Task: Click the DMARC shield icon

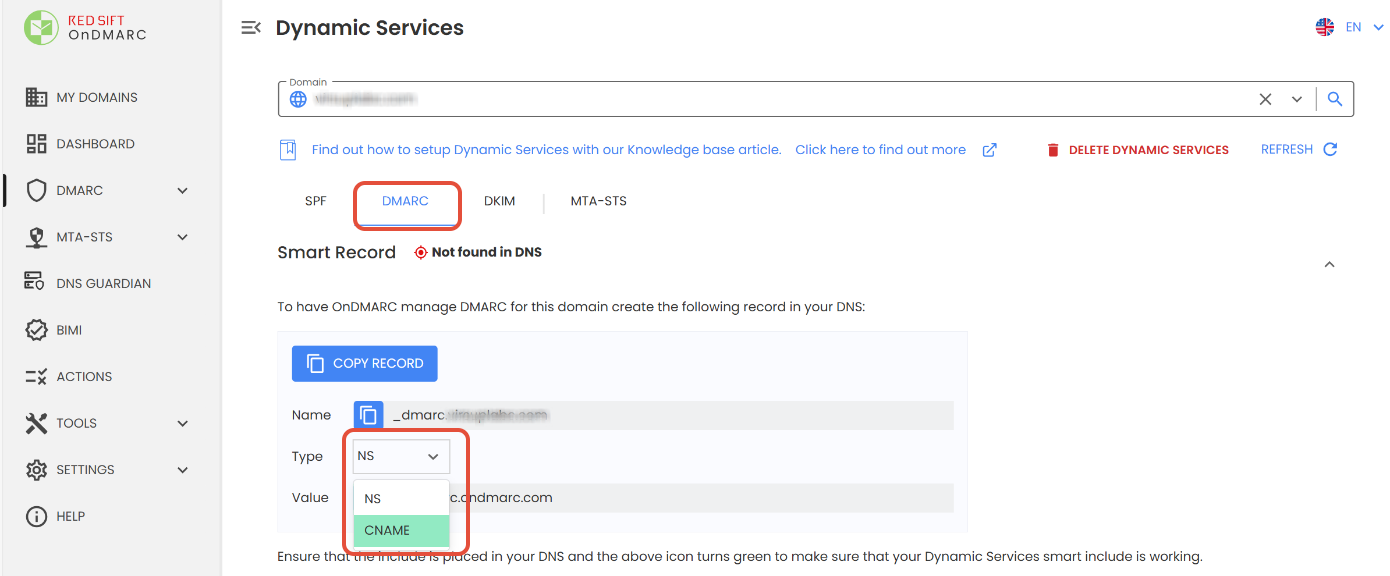Action: (x=36, y=190)
